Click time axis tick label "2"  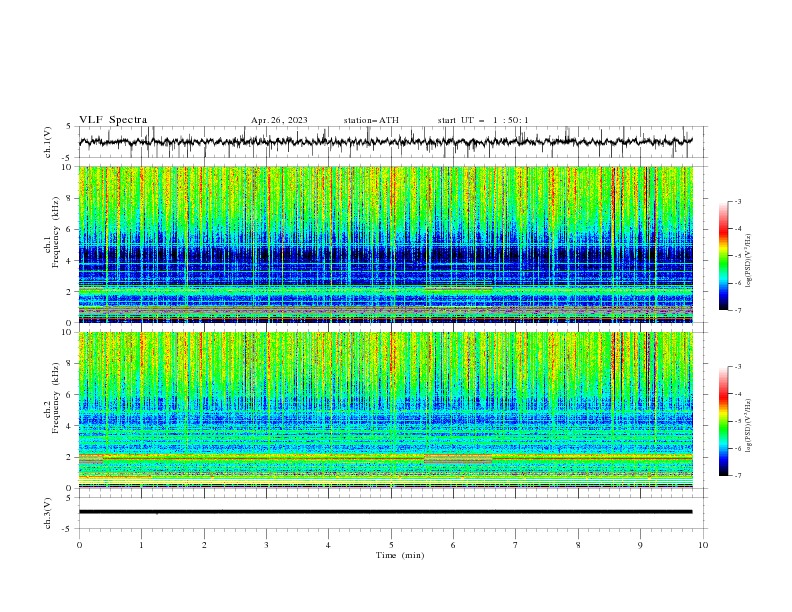[204, 545]
